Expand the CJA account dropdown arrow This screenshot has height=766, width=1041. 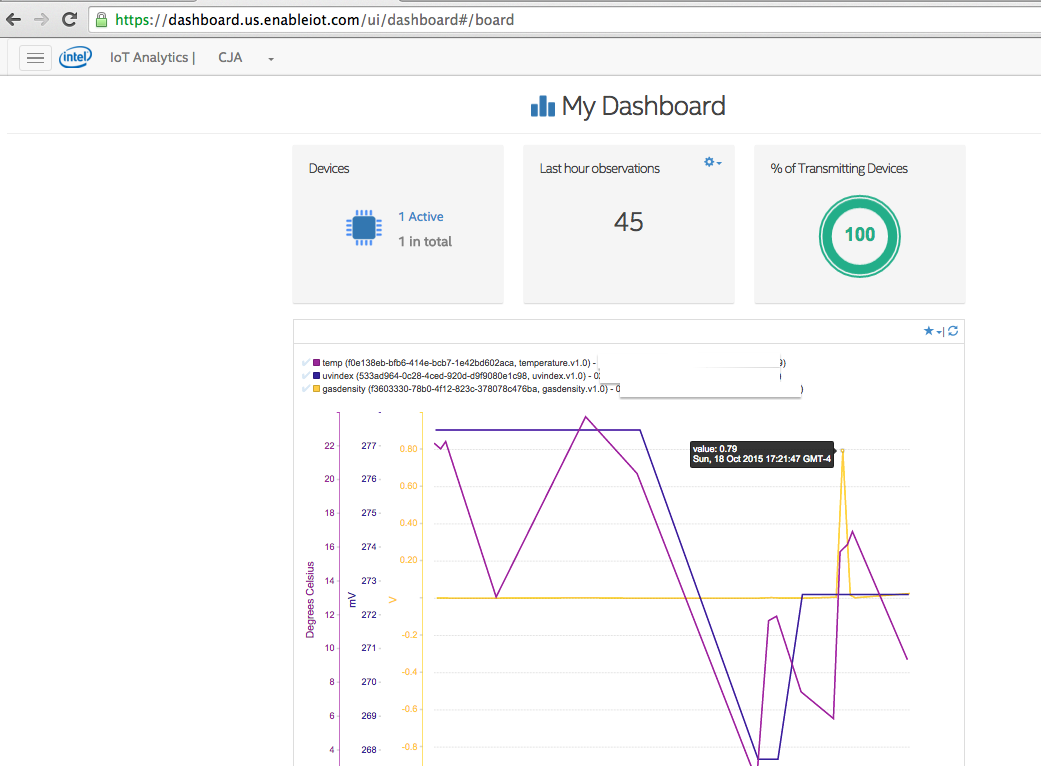(x=271, y=59)
